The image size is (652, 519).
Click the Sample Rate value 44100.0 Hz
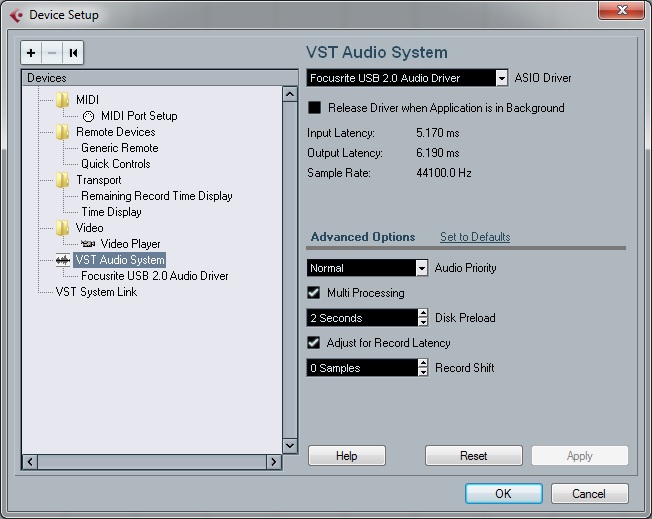(444, 173)
